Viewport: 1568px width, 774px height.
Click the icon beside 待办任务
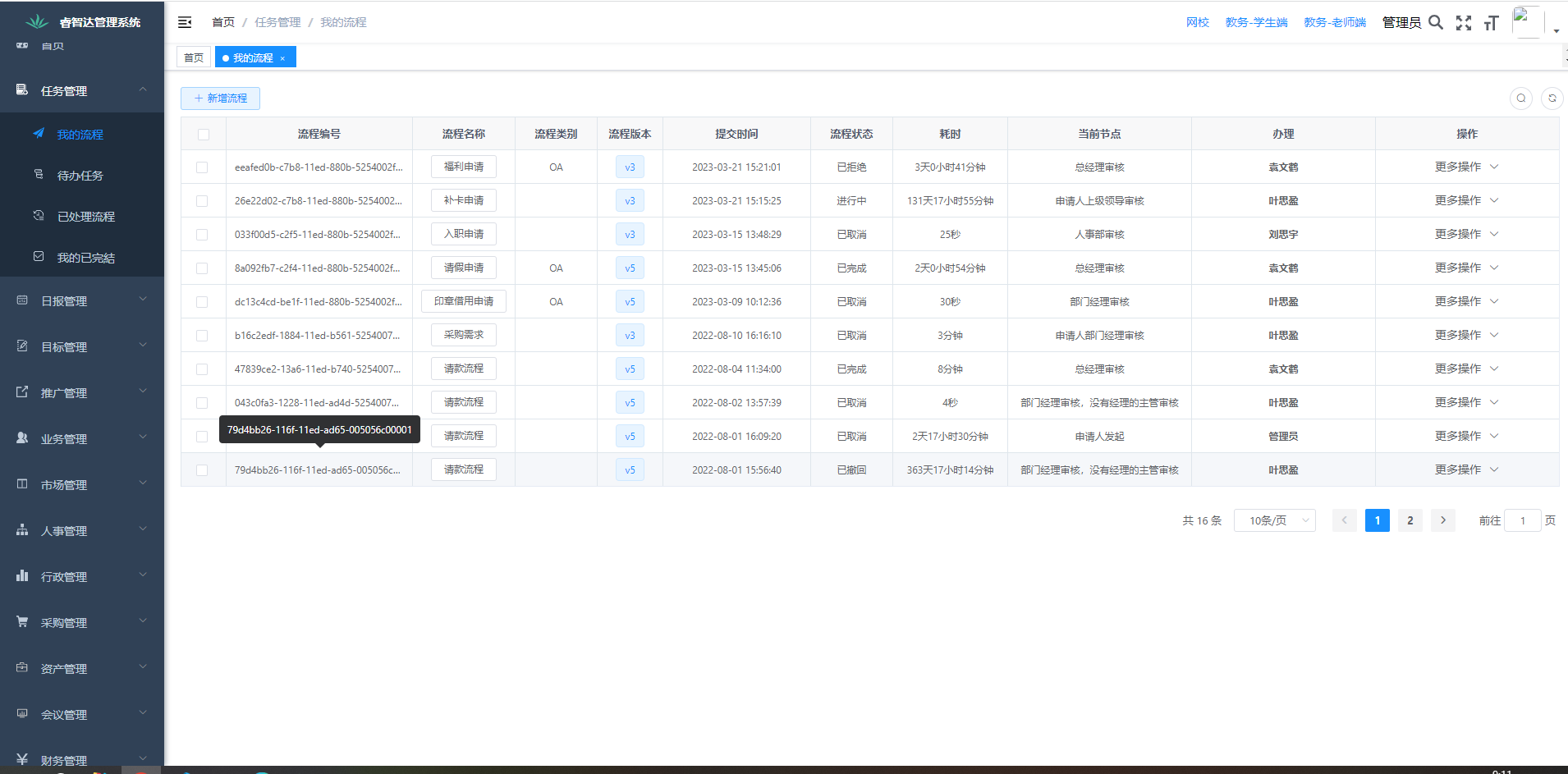[39, 174]
